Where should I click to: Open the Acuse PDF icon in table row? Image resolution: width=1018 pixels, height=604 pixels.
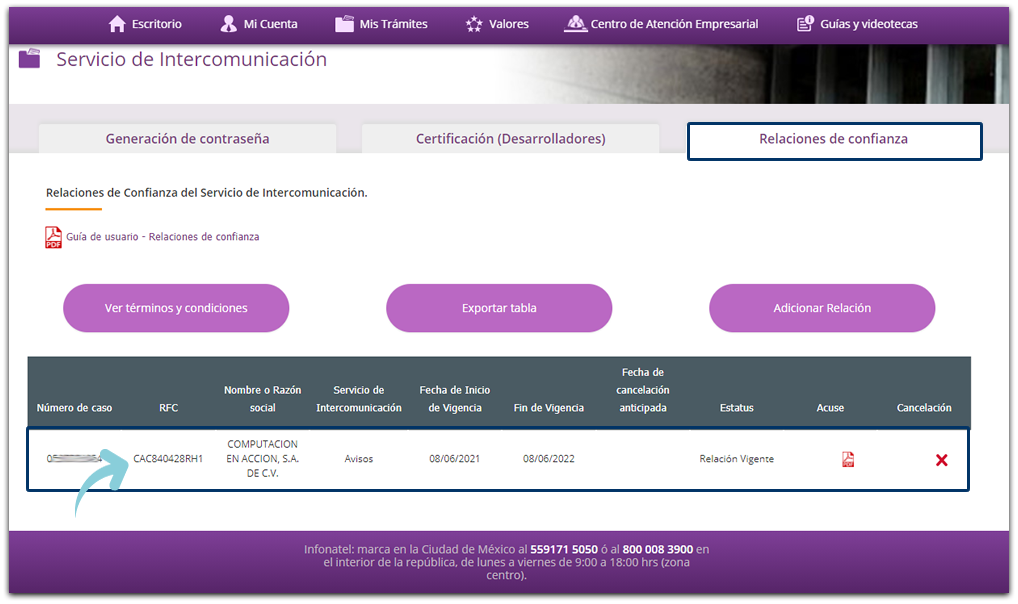pyautogui.click(x=848, y=460)
